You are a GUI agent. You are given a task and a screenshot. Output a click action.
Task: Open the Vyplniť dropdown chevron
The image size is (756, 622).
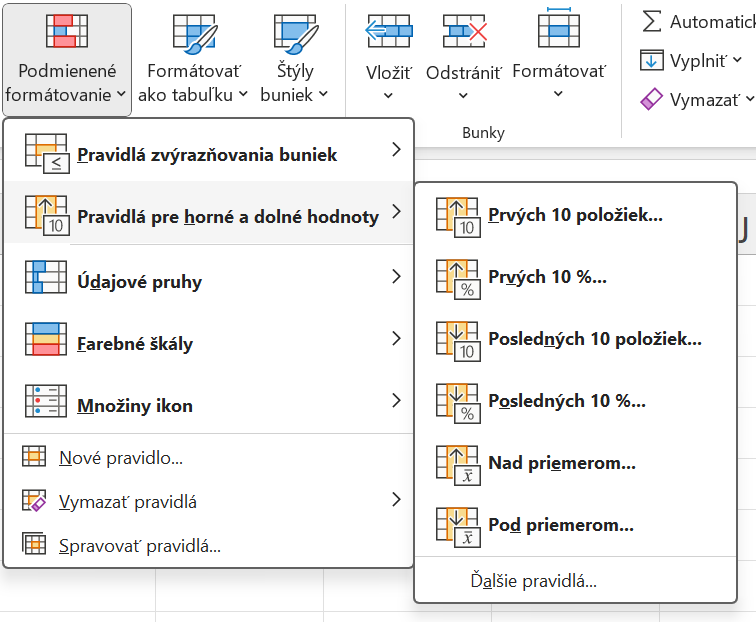pos(737,60)
